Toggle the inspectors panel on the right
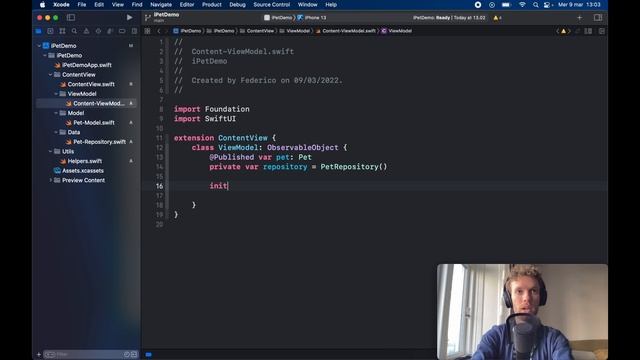640x360 pixels. coord(598,18)
